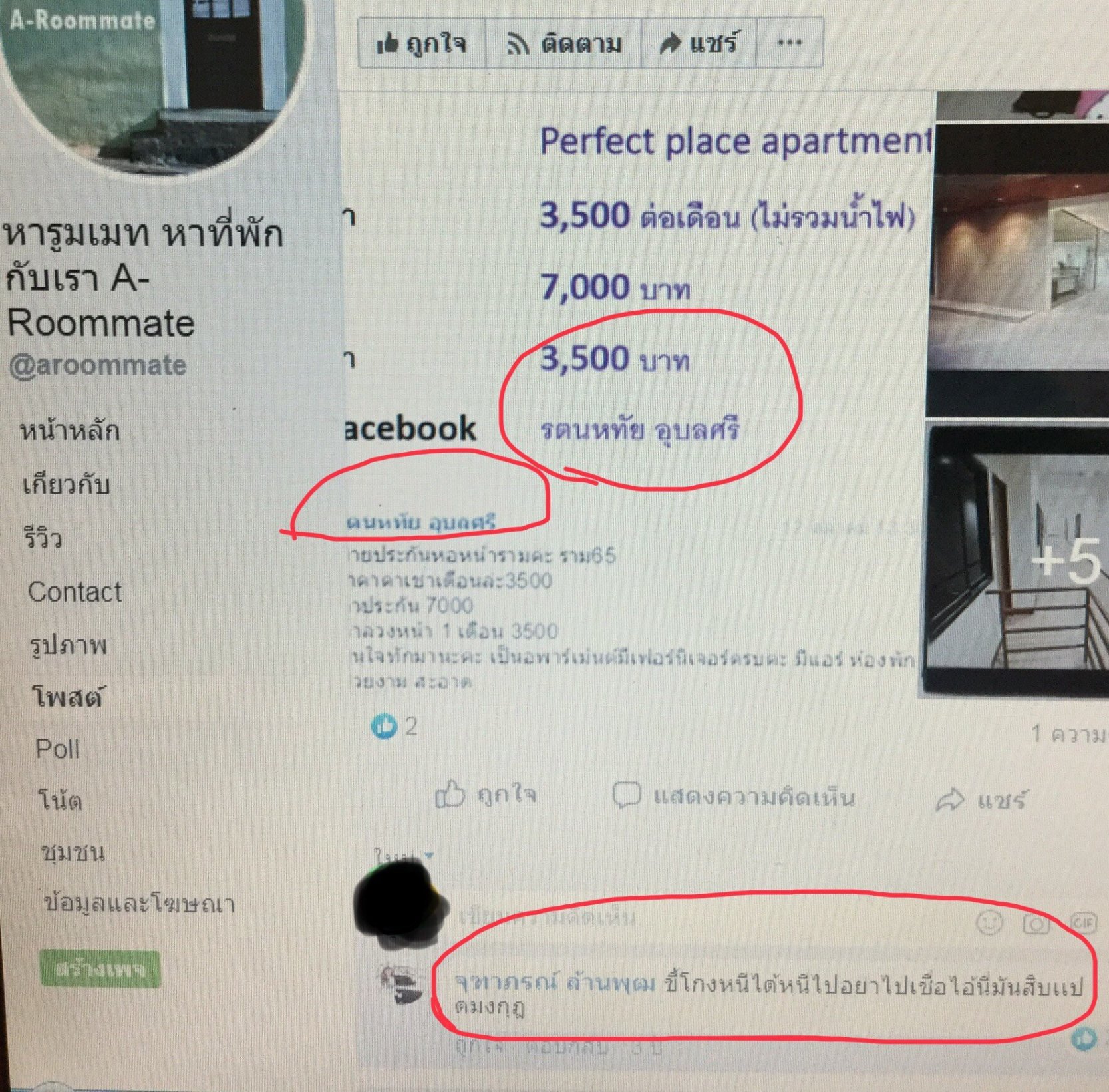Image resolution: width=1109 pixels, height=1092 pixels.
Task: Share the page with top แชร์ button
Action: 699,44
